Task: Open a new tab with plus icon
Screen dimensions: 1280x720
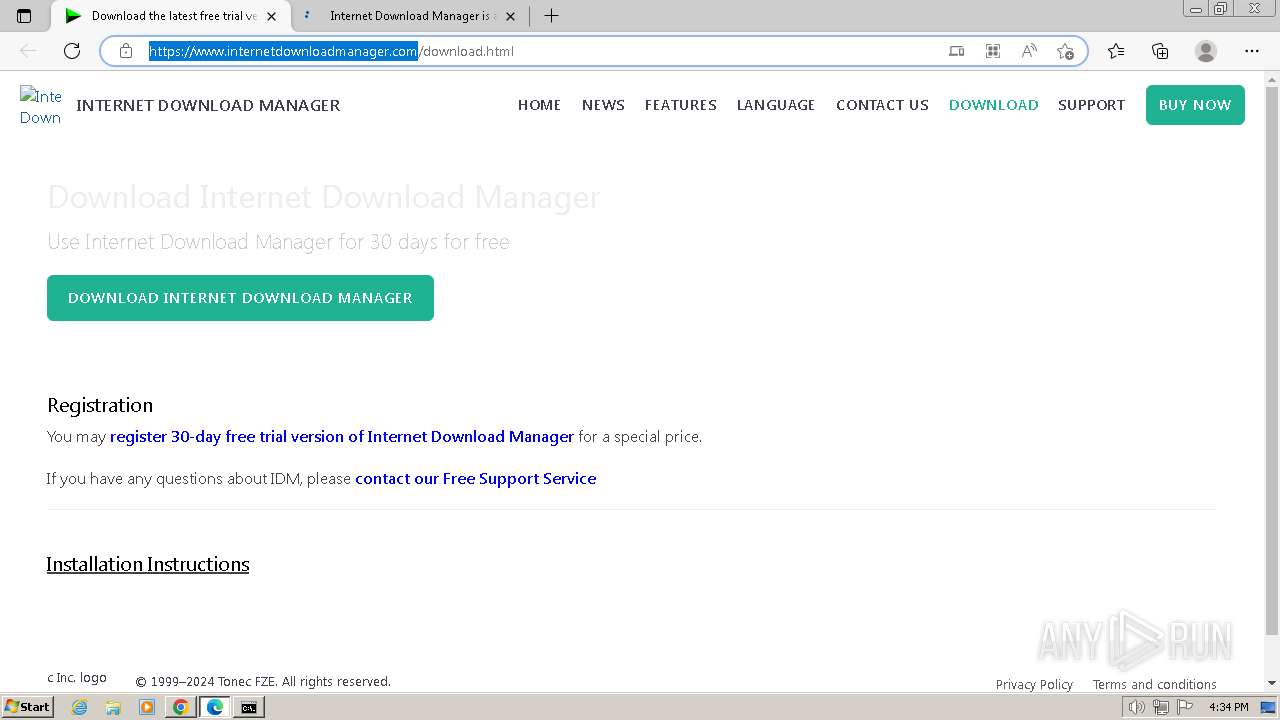Action: coord(551,16)
